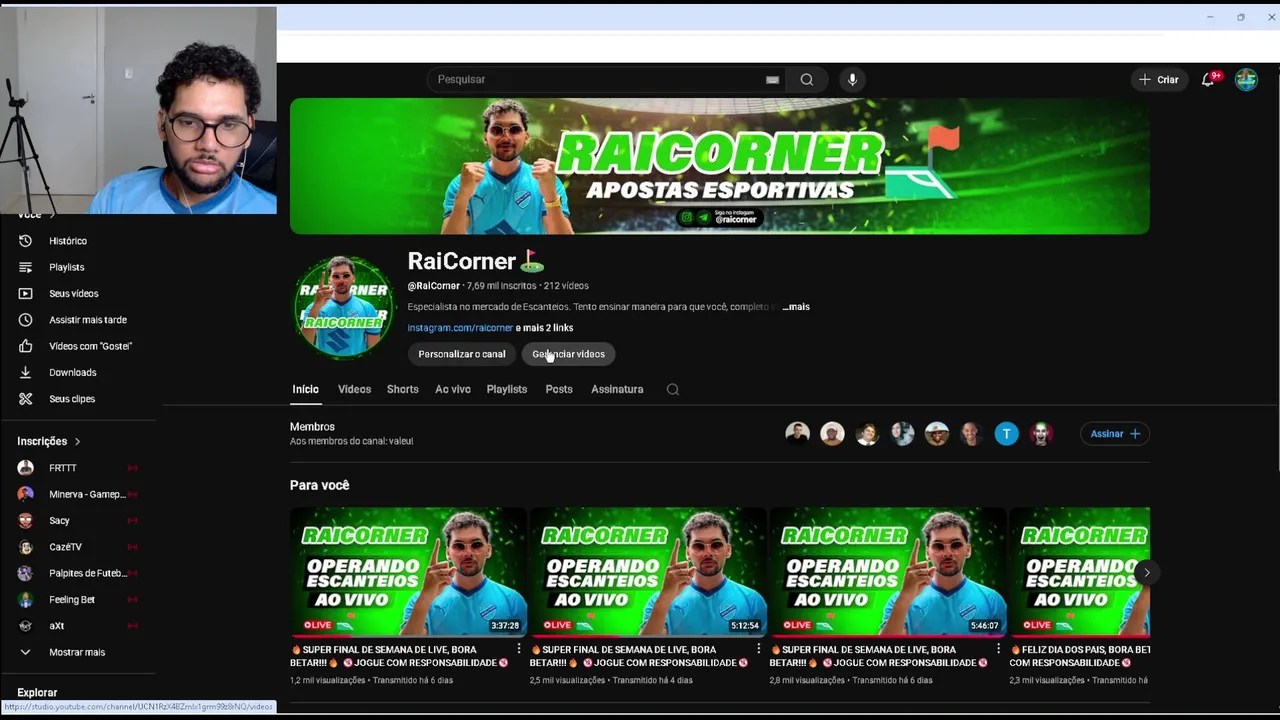Open more options for 2,5 mil visualizações video
The image size is (1280, 720).
pos(758,650)
